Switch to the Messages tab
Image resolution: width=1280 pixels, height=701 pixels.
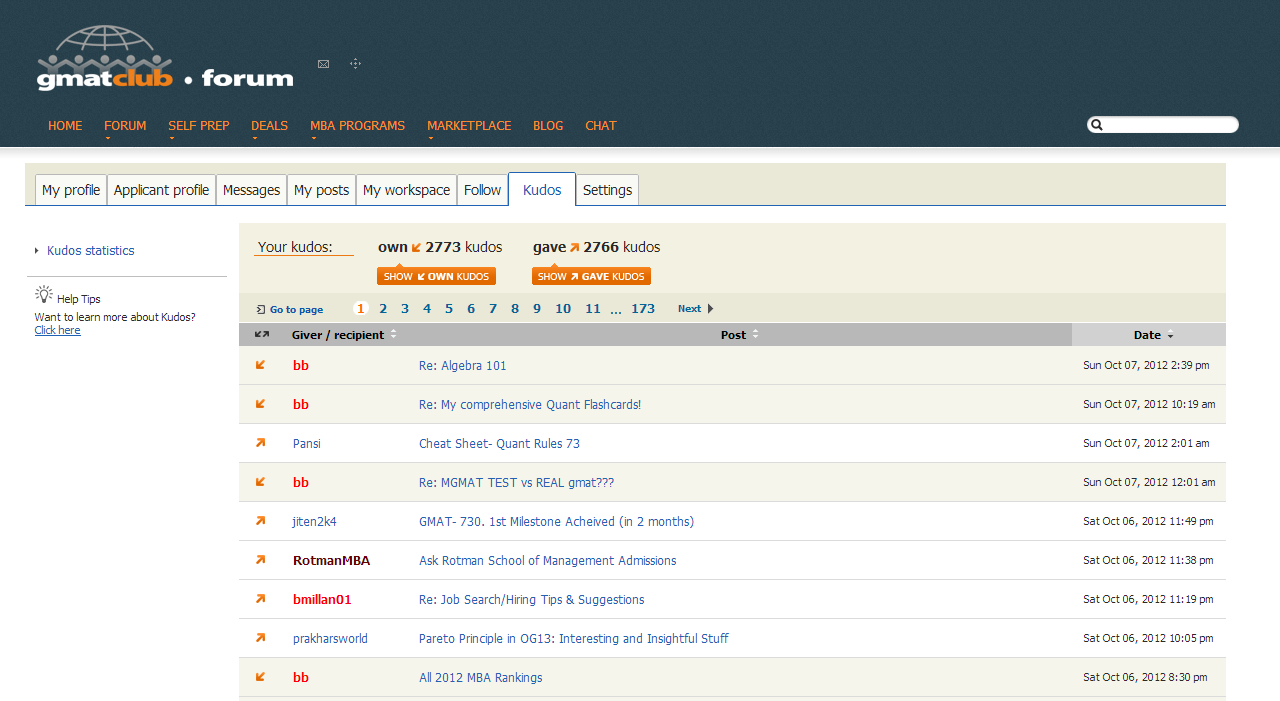251,190
